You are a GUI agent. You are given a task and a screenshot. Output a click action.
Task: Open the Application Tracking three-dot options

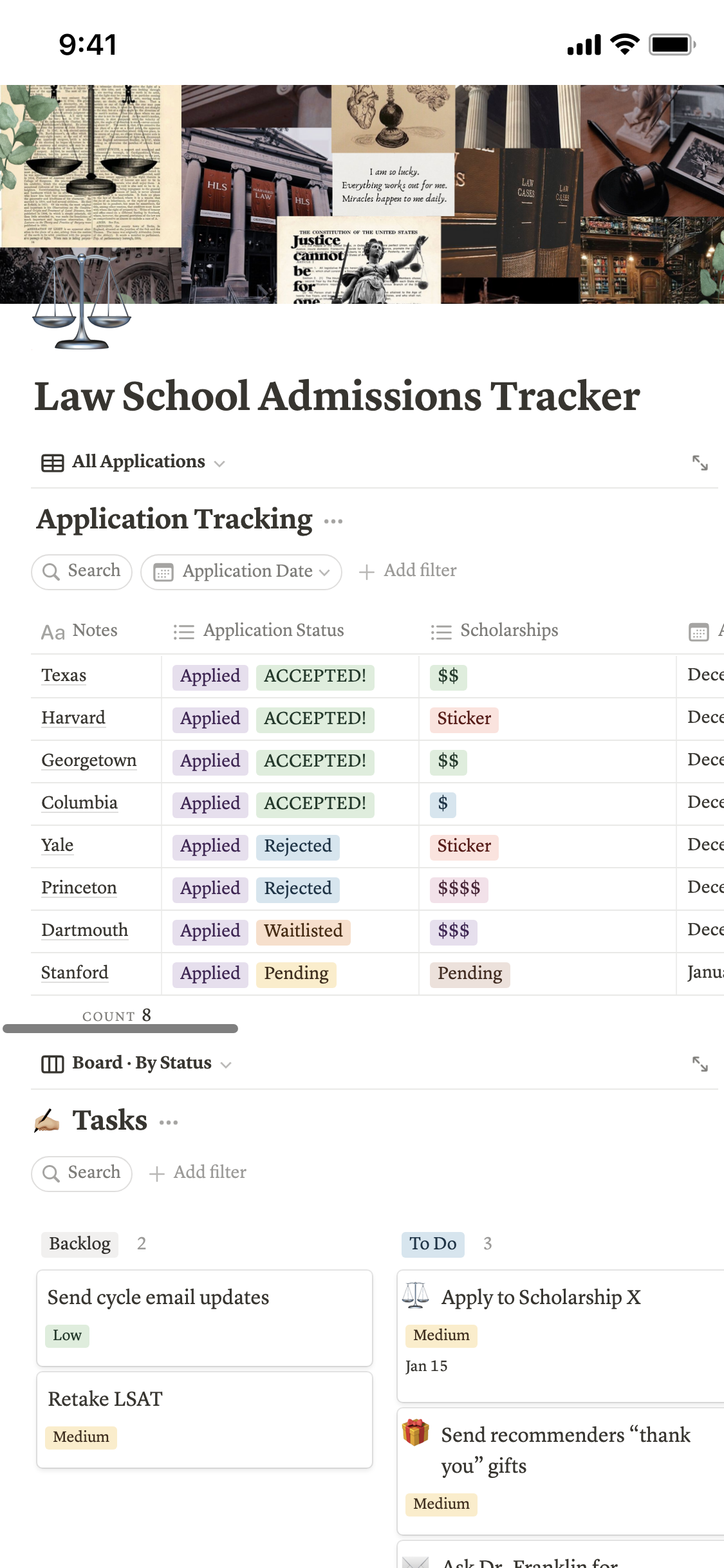point(333,521)
